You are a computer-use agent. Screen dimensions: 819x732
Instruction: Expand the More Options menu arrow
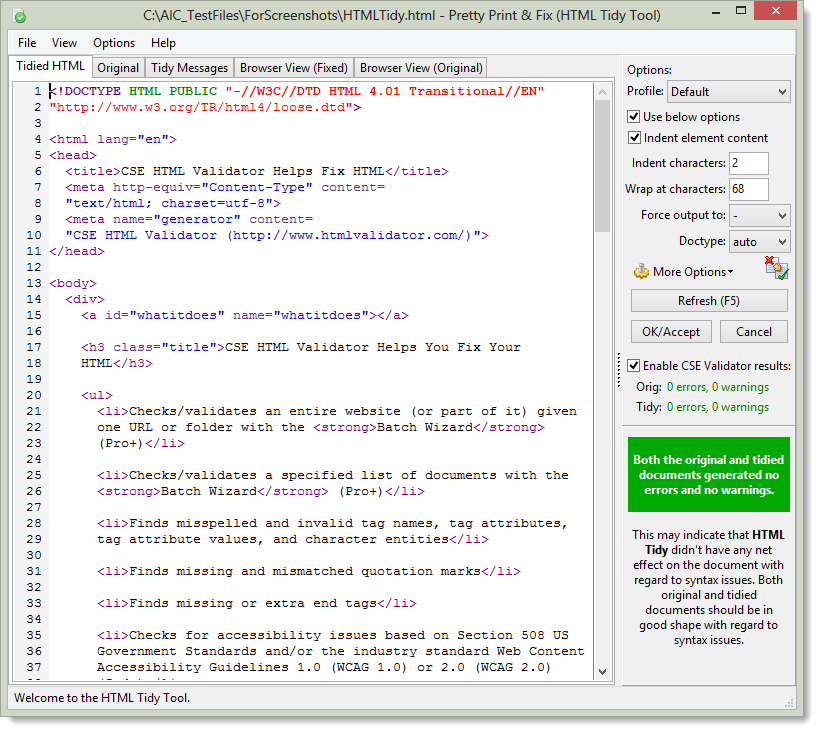tap(731, 272)
